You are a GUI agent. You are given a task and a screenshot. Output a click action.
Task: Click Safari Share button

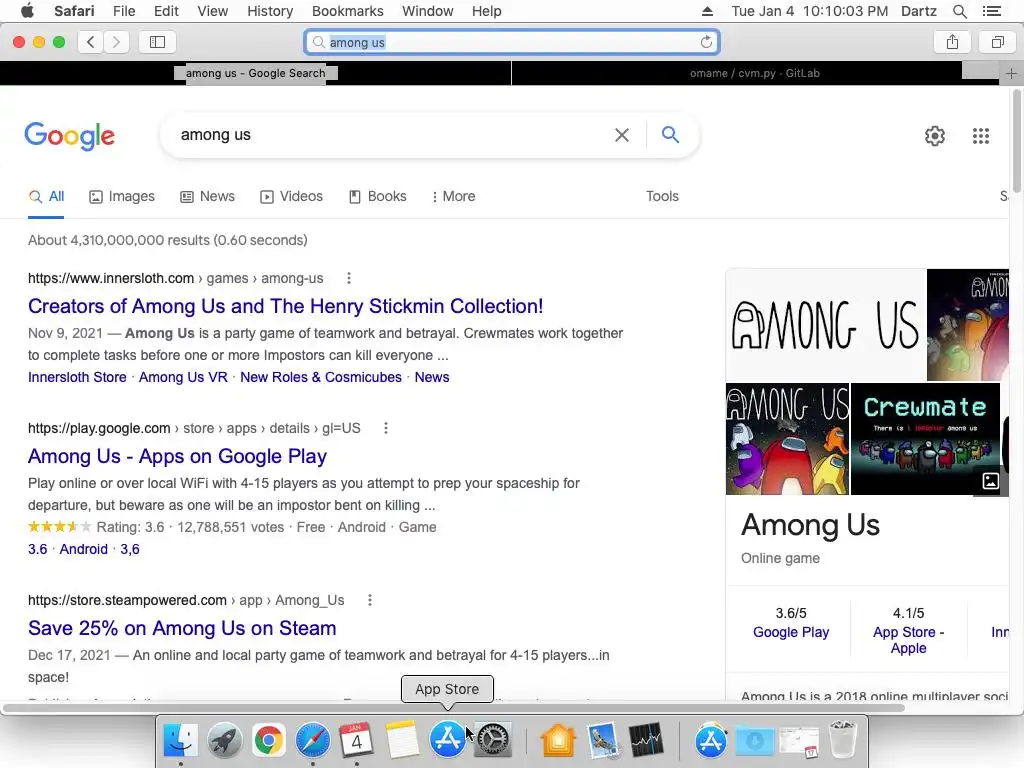coord(952,42)
